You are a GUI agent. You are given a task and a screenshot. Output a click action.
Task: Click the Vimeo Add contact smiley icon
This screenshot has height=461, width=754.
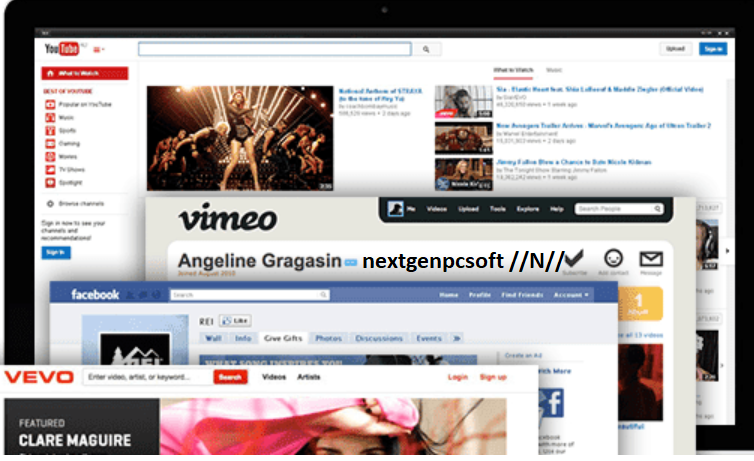[x=614, y=258]
